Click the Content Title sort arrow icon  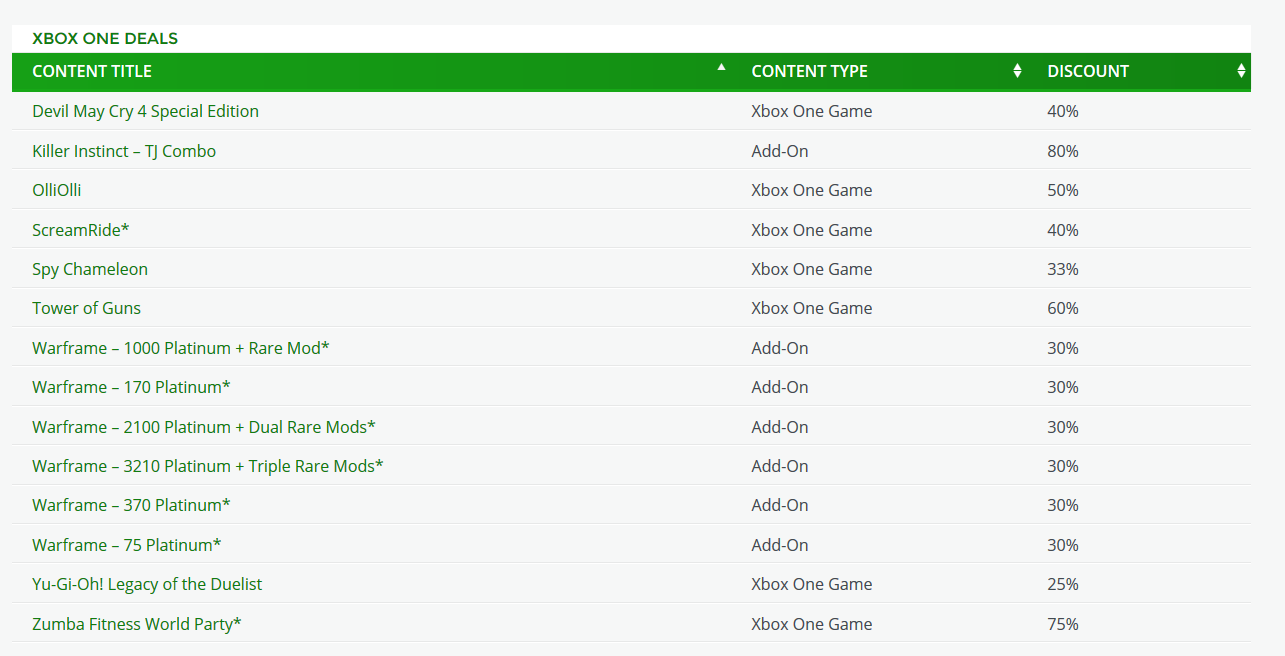click(721, 68)
